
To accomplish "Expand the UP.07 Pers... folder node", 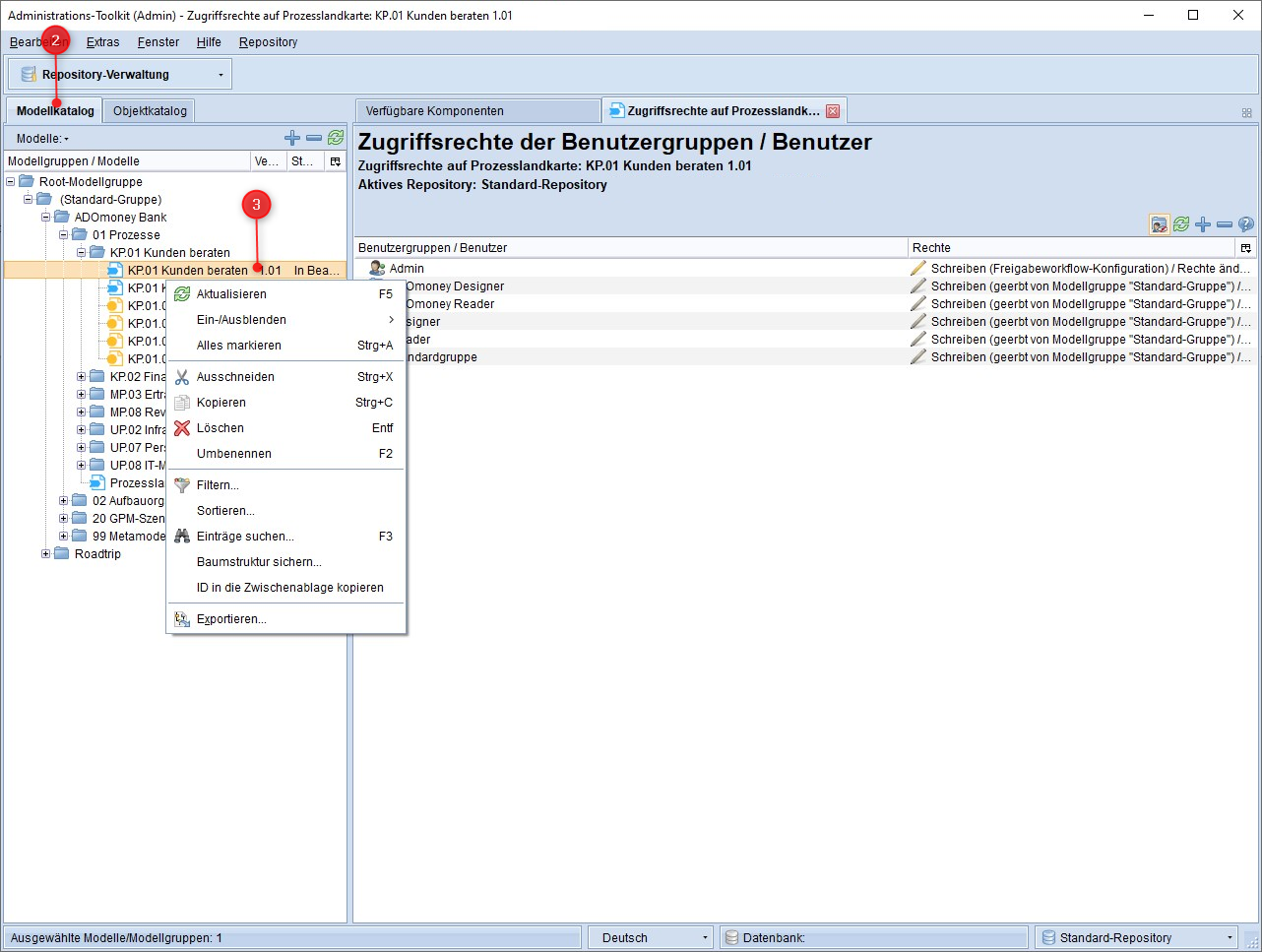I will tap(81, 448).
